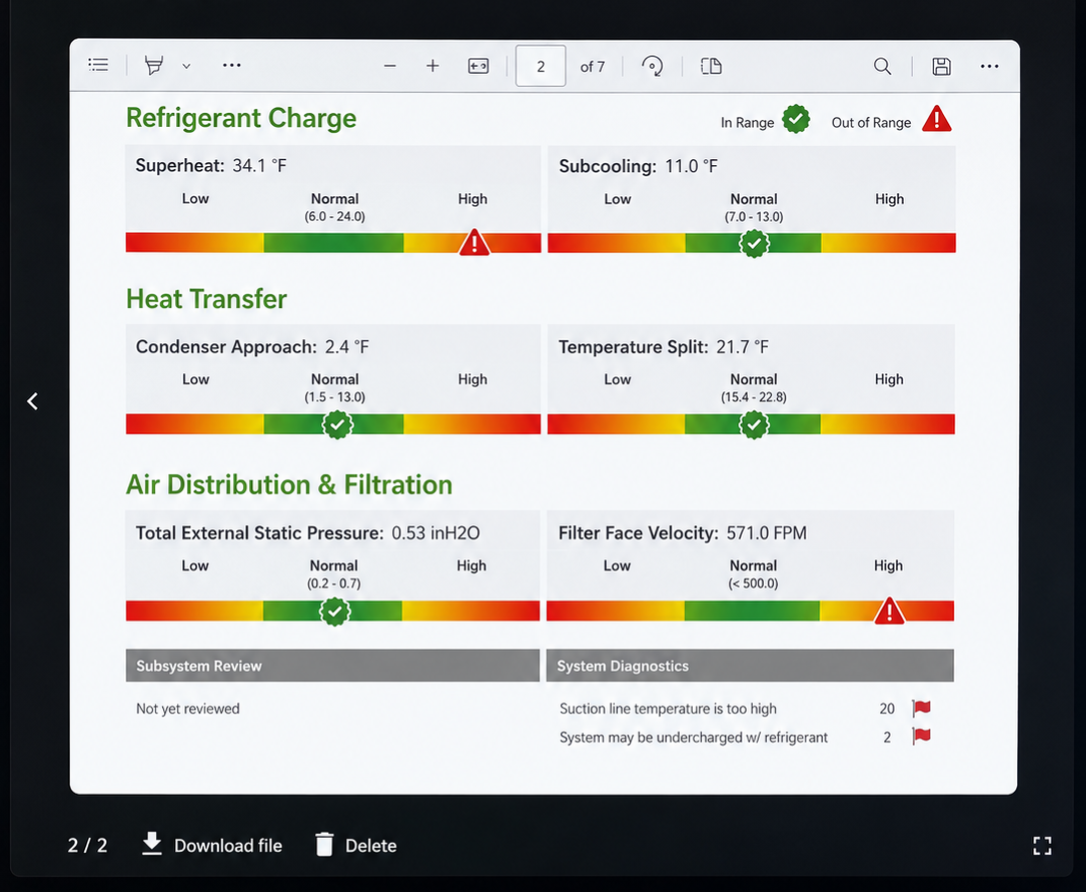
Task: Click the Condenser Approach check marker
Action: (337, 425)
